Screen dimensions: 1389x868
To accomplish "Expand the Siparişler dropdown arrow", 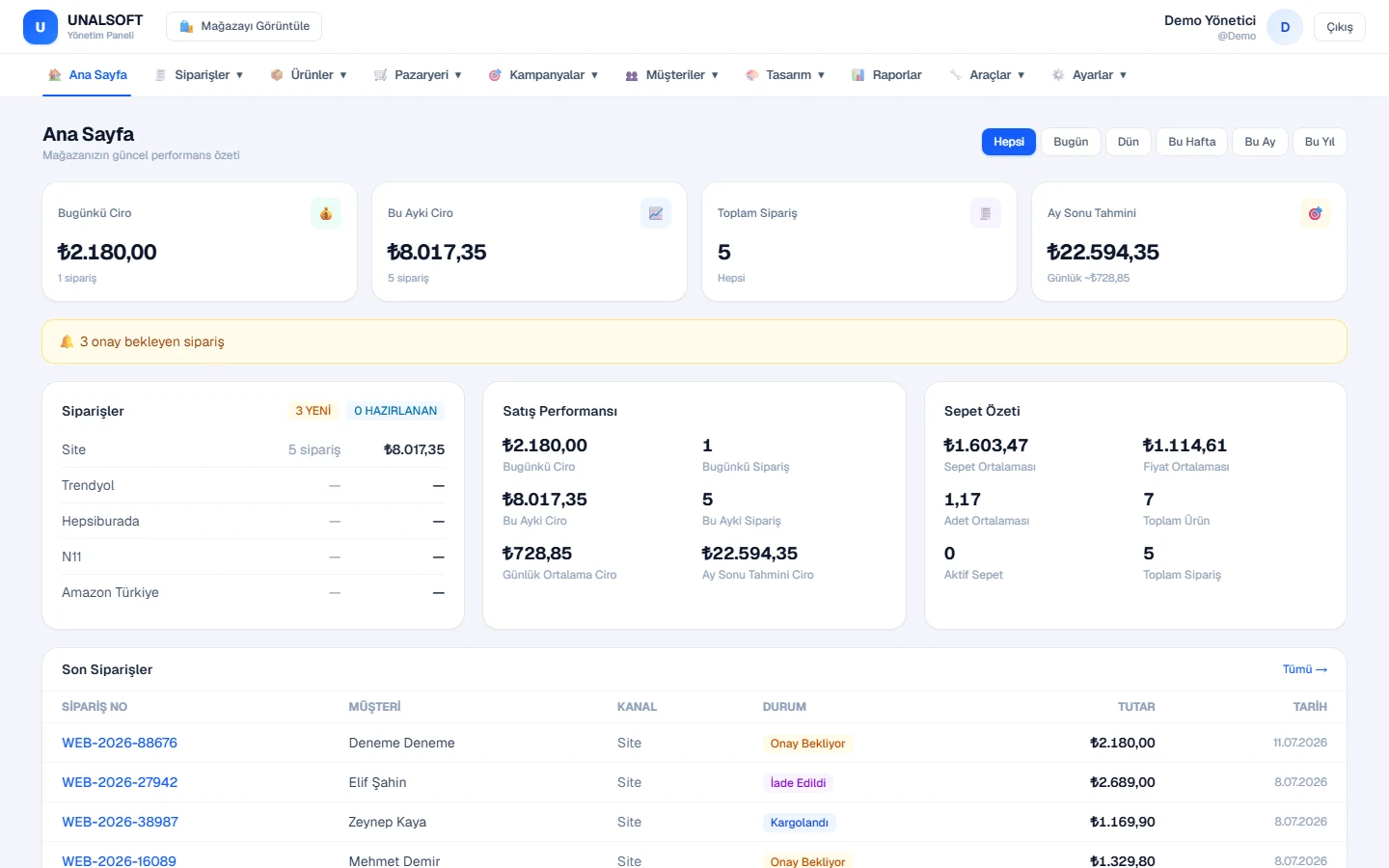I will pos(239,75).
